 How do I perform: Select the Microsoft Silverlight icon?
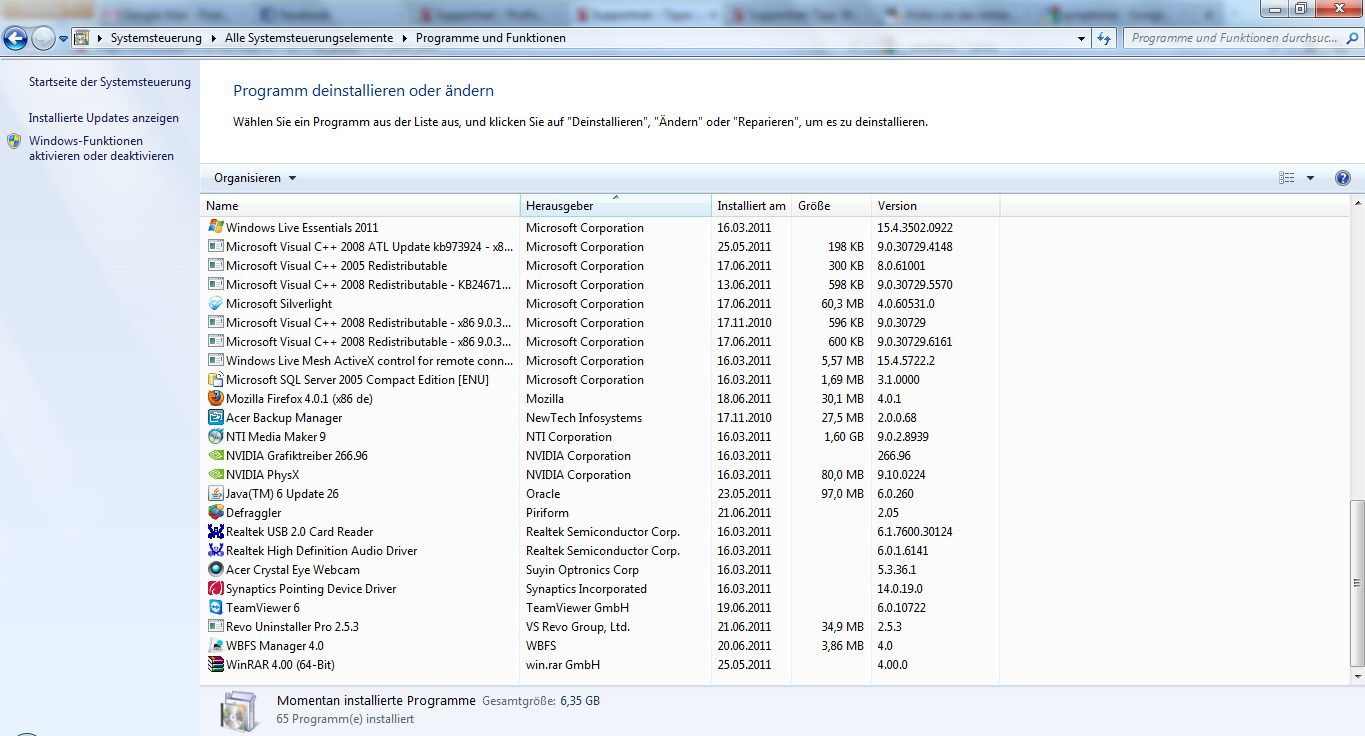click(x=215, y=303)
